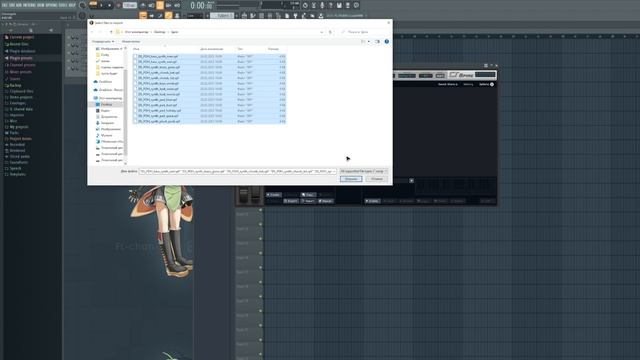This screenshot has width=640, height=360.
Task: Select Музыка in the navigation pane
Action: (107, 135)
